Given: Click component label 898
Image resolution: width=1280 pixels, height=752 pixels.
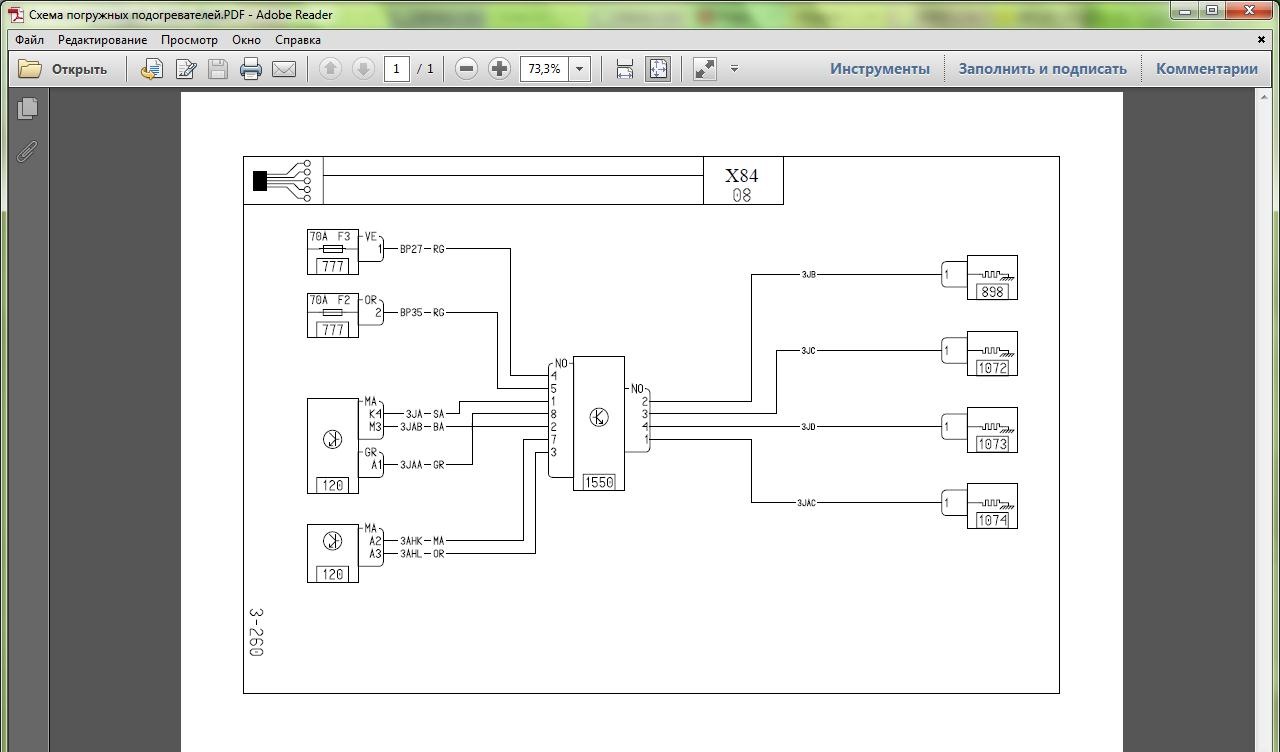Looking at the screenshot, I should point(992,292).
